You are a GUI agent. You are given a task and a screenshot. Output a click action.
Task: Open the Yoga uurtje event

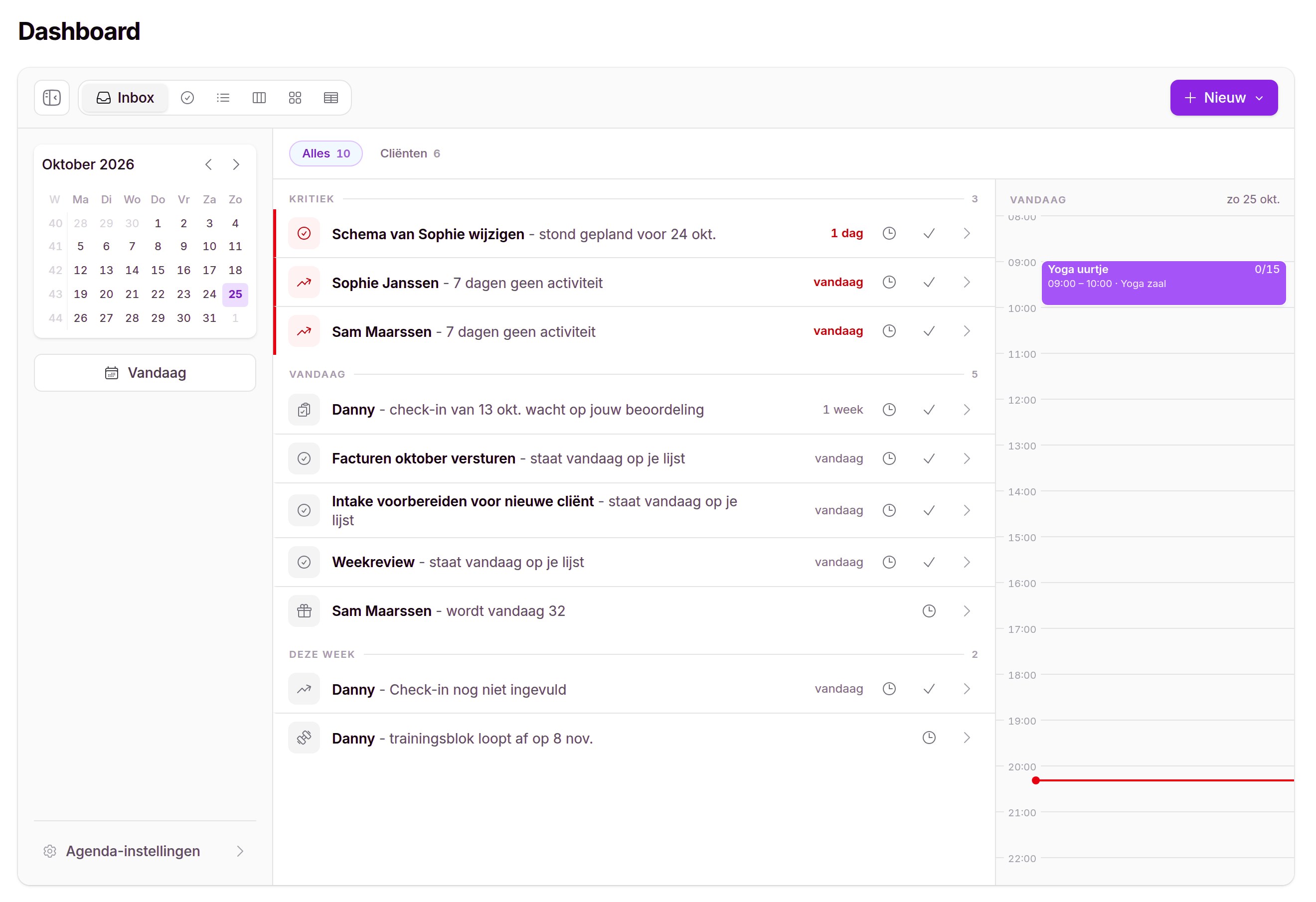click(x=1163, y=283)
